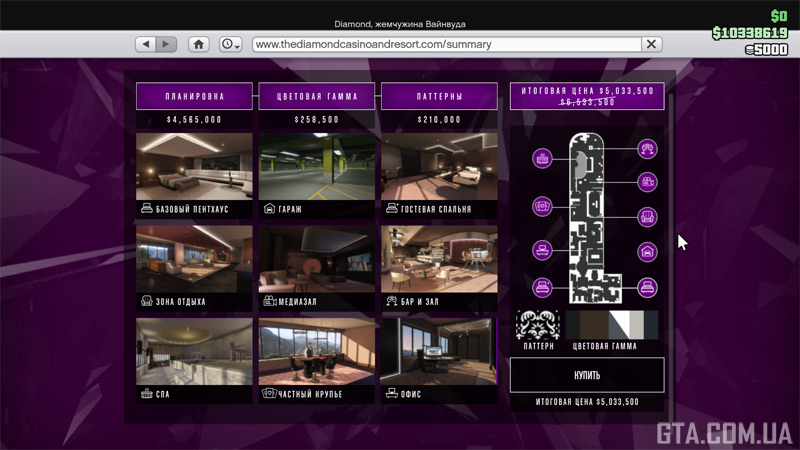Switch to the Цветовая гамма tab
The image size is (800, 450).
point(317,97)
